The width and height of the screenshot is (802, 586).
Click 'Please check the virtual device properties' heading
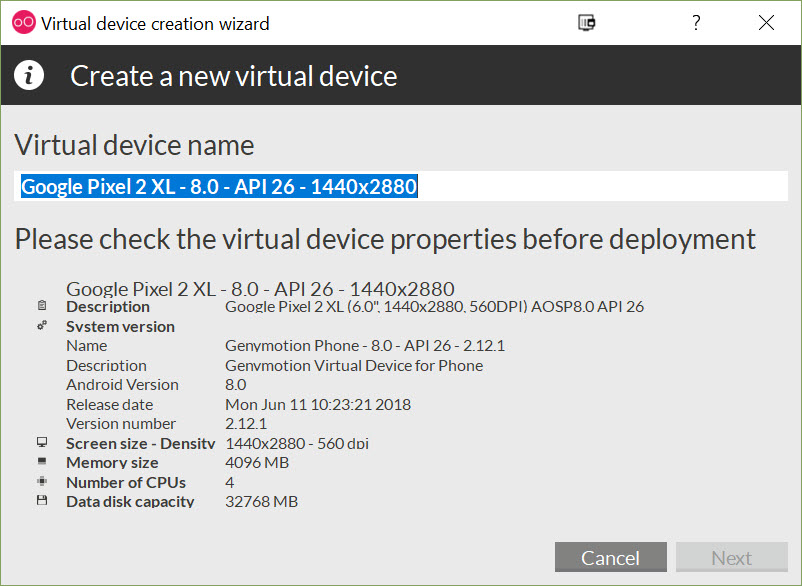385,239
